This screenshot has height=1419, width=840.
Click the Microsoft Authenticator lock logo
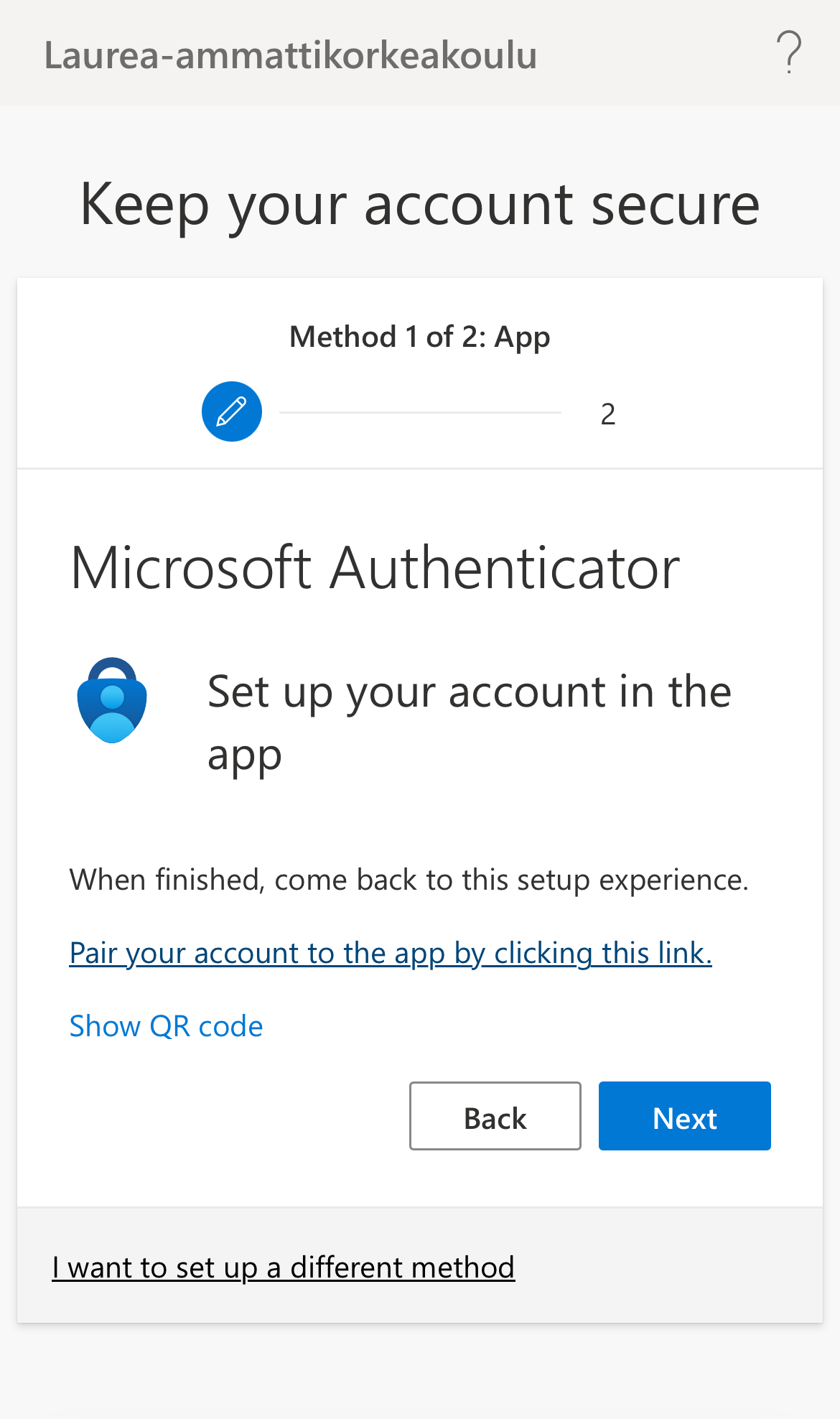[x=112, y=700]
